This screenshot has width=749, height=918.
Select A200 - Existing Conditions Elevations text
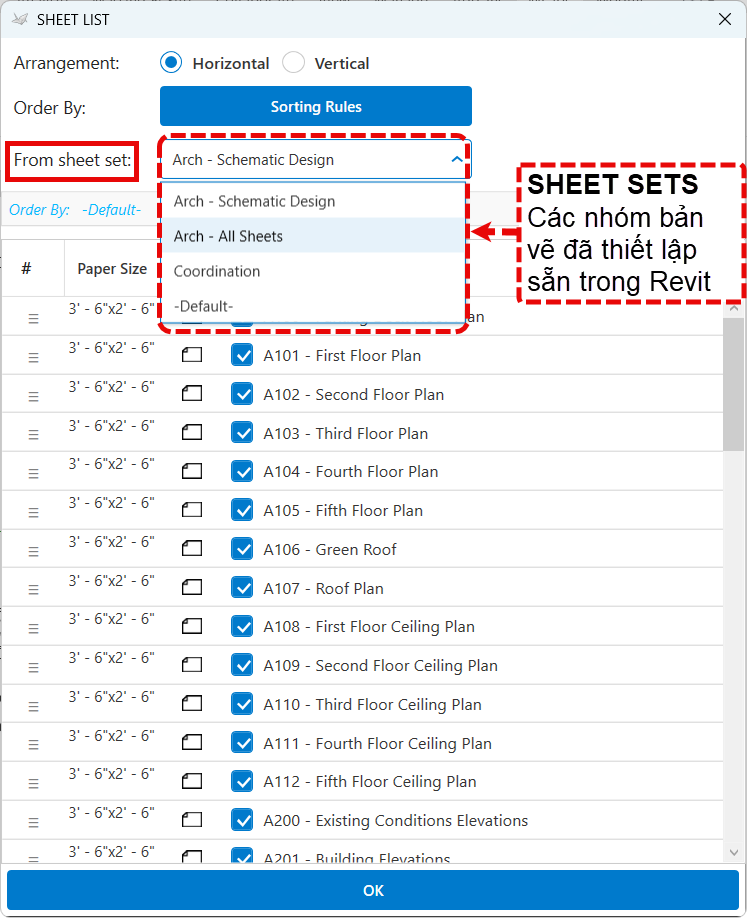click(x=395, y=821)
